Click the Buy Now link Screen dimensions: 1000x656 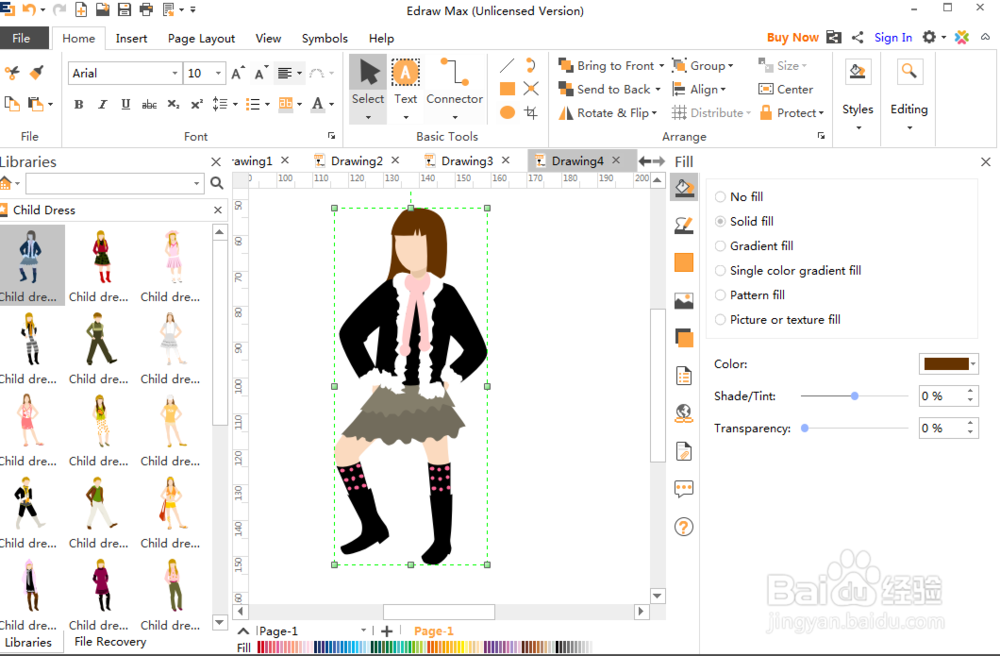792,38
